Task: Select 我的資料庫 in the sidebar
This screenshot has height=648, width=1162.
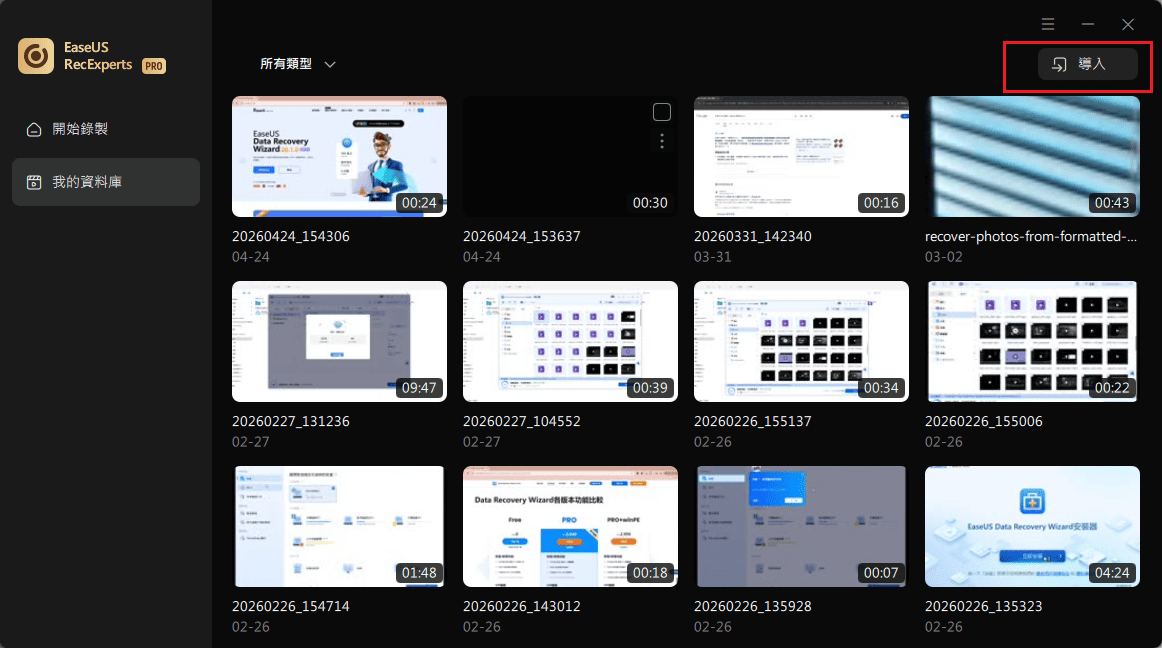Action: 106,182
